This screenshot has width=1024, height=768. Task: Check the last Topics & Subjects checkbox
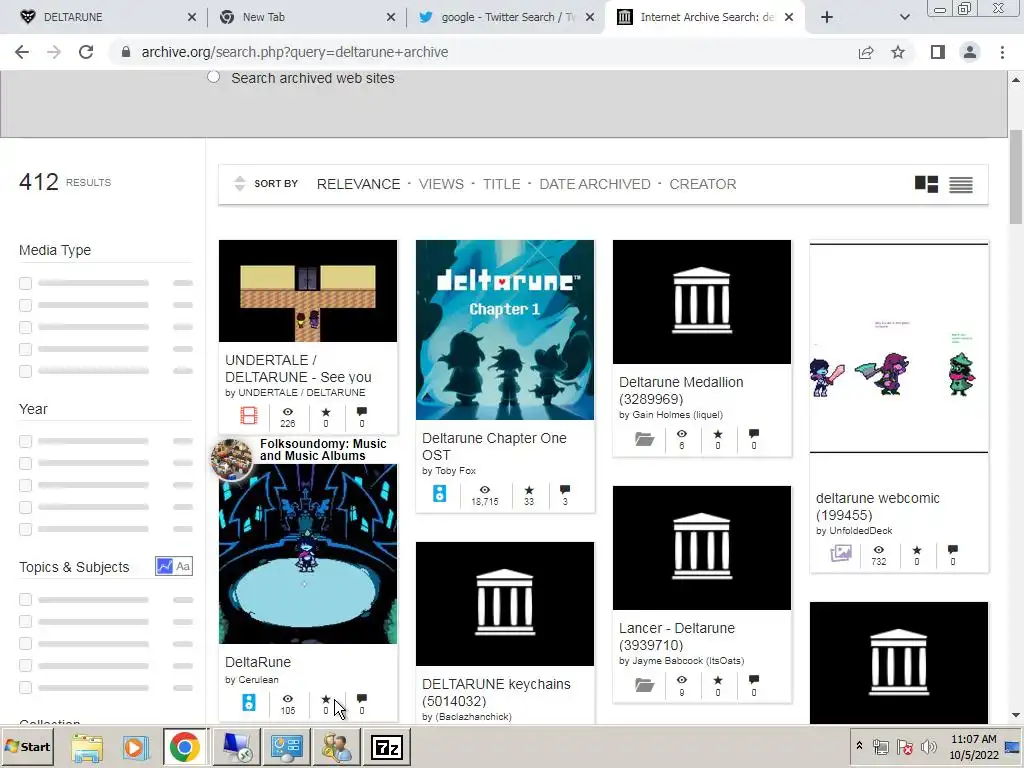click(25, 687)
